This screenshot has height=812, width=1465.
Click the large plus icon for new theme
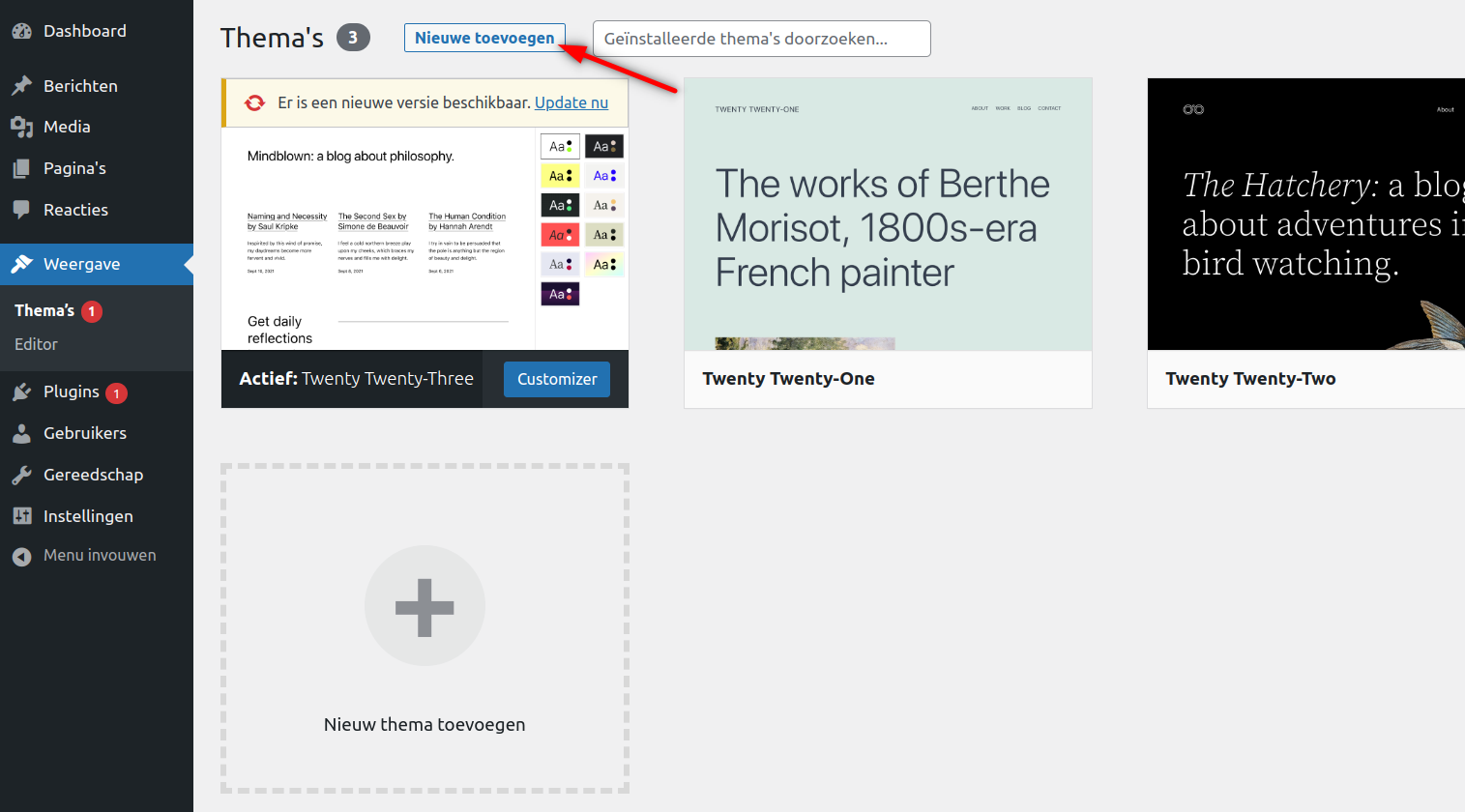click(425, 606)
